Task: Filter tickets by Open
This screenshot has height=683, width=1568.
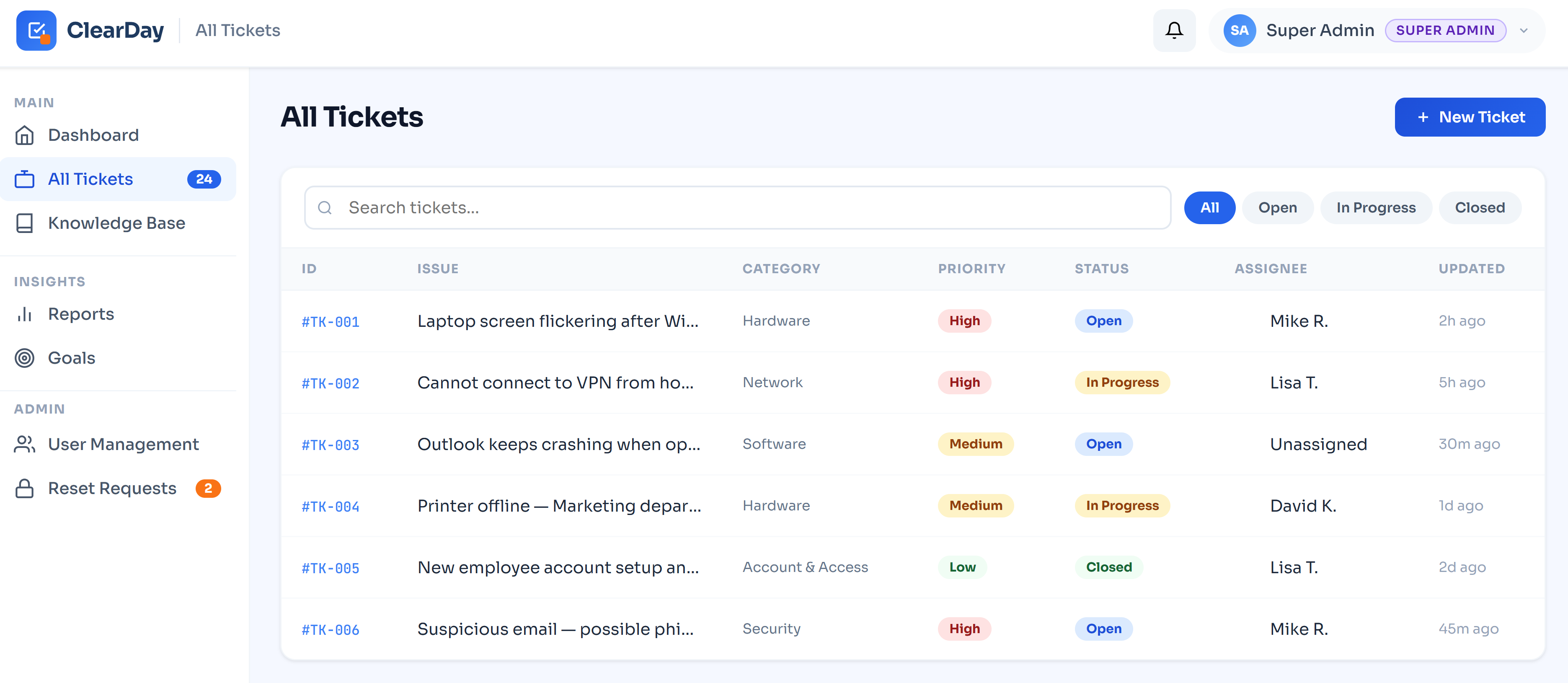Action: tap(1278, 207)
